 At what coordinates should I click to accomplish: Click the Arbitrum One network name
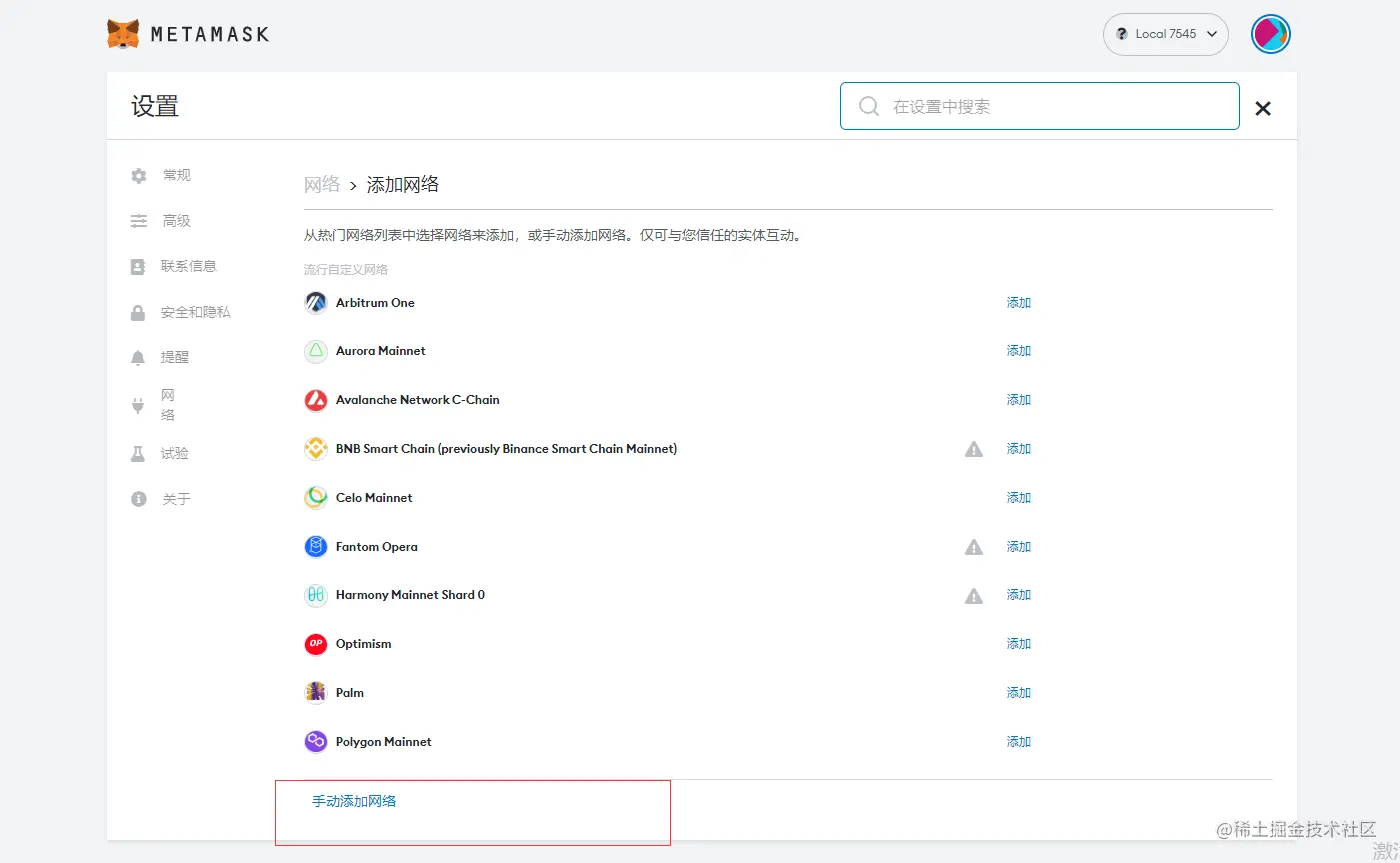click(375, 303)
